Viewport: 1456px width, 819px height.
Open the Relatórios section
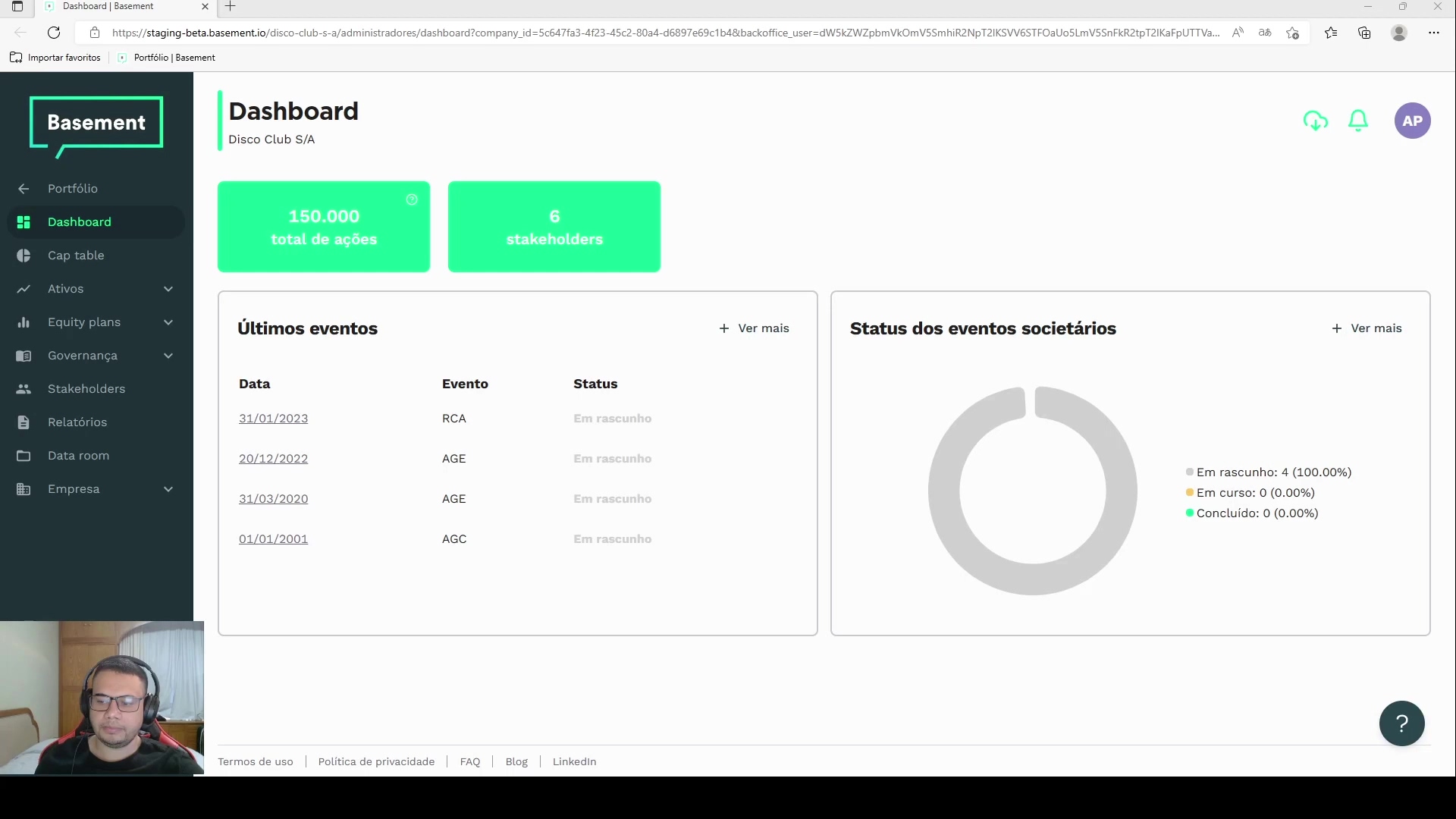(x=78, y=422)
